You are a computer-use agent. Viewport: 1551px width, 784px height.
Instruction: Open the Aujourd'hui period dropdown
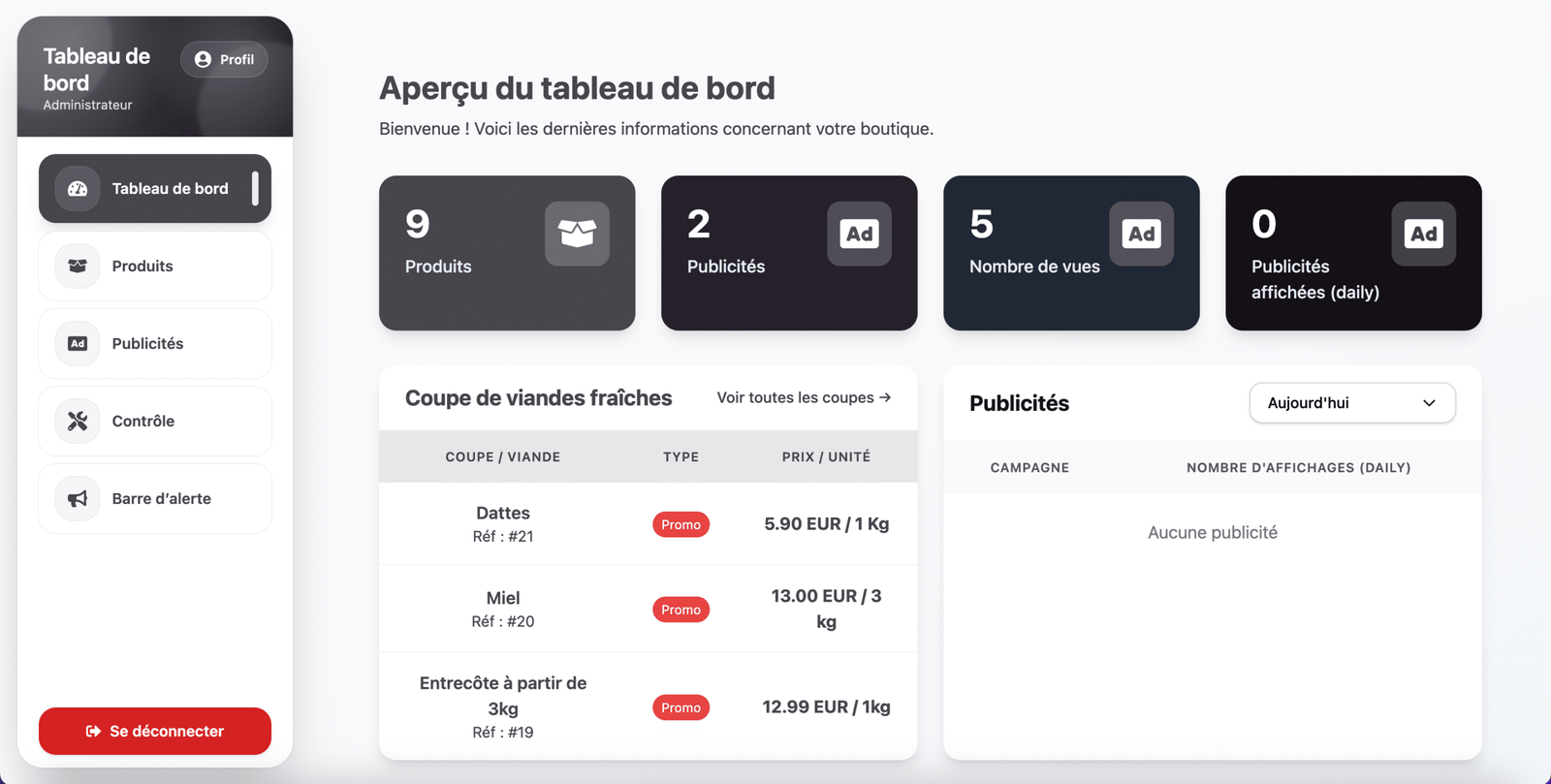pyautogui.click(x=1351, y=403)
